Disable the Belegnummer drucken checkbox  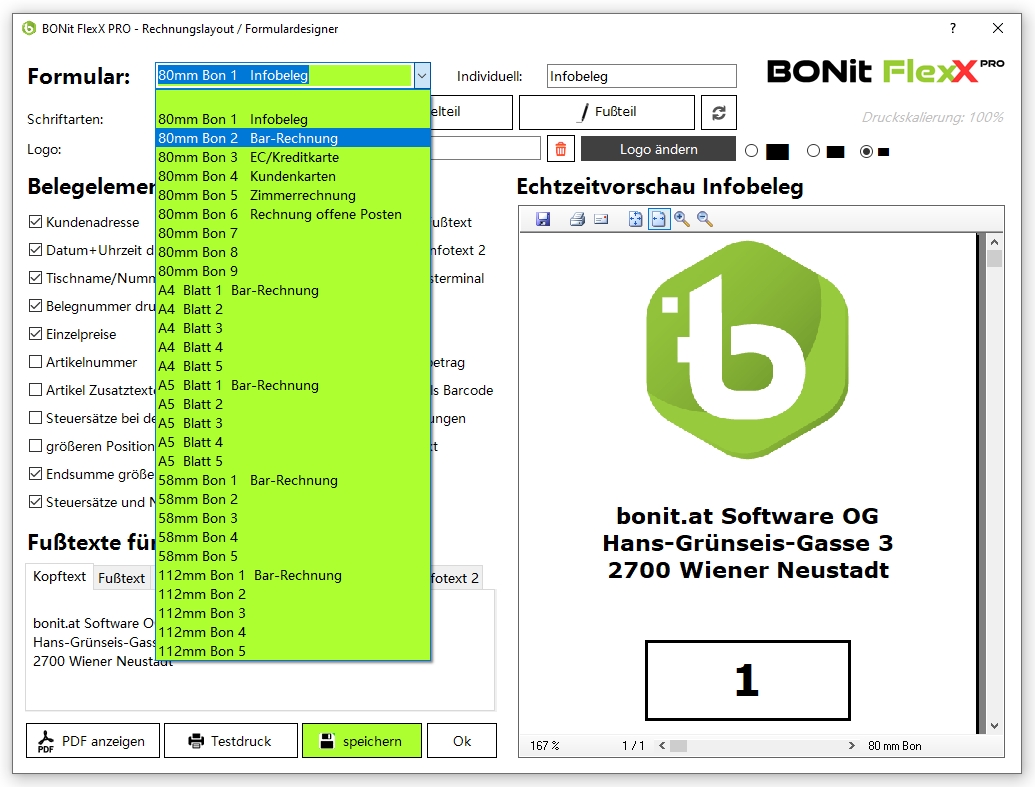(36, 306)
